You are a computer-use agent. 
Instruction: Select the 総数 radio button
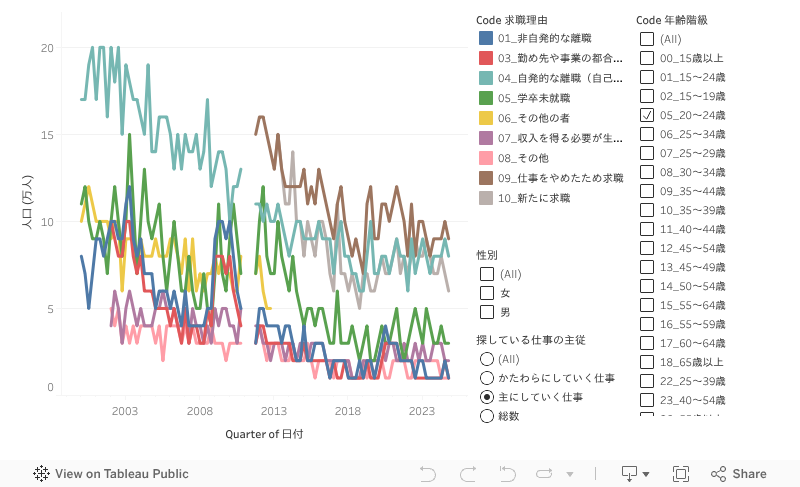[x=487, y=416]
